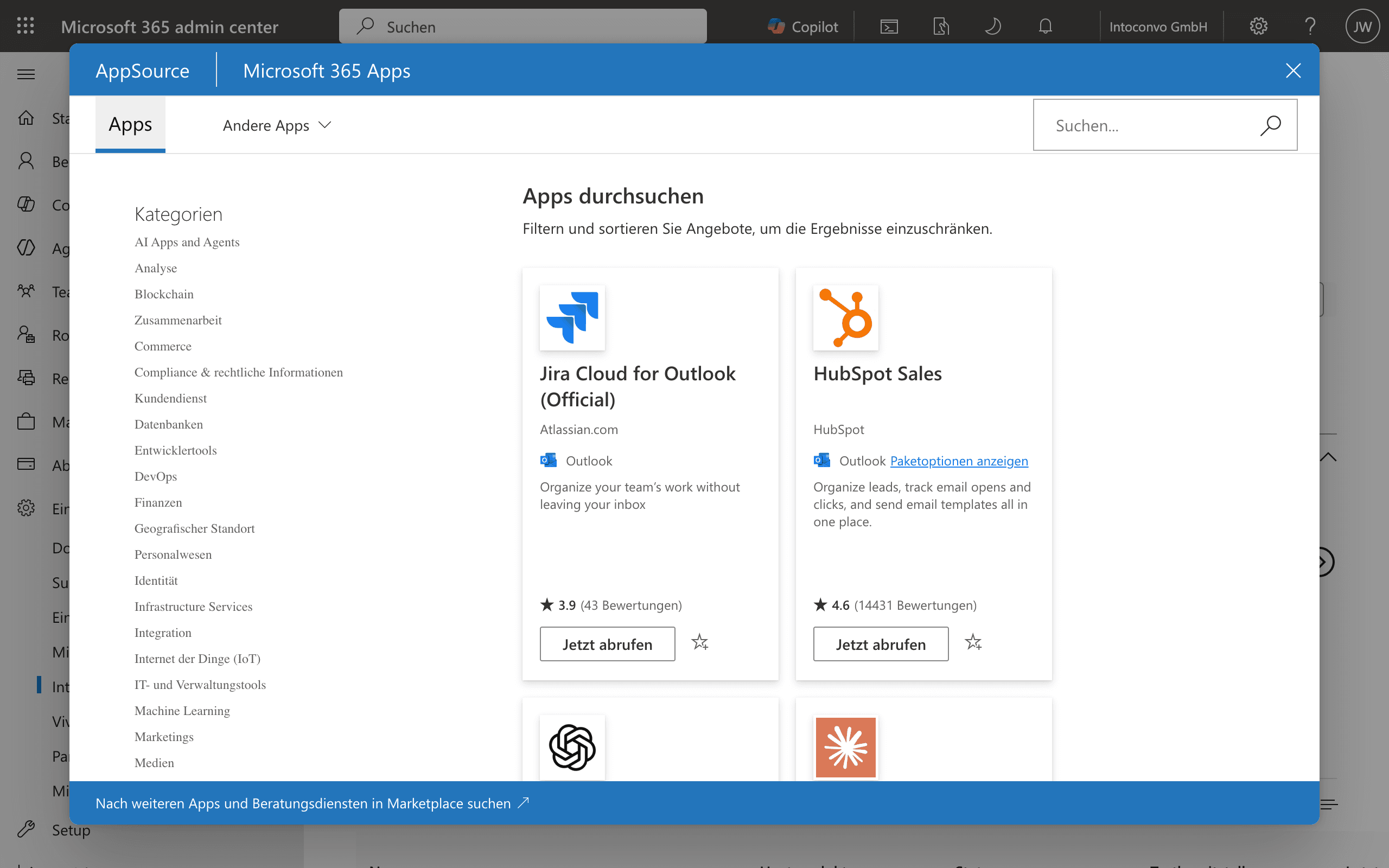This screenshot has width=1389, height=868.
Task: Open Teams and groups sidebar icon
Action: click(26, 291)
